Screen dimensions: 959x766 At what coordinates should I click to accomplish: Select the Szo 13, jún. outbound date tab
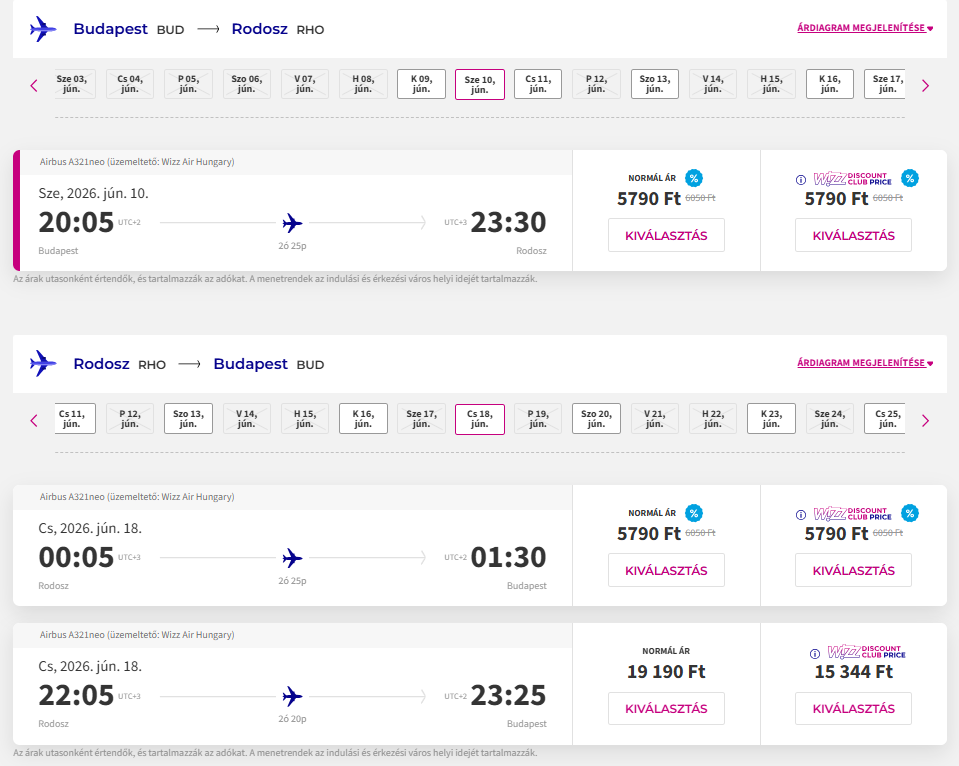coord(655,84)
